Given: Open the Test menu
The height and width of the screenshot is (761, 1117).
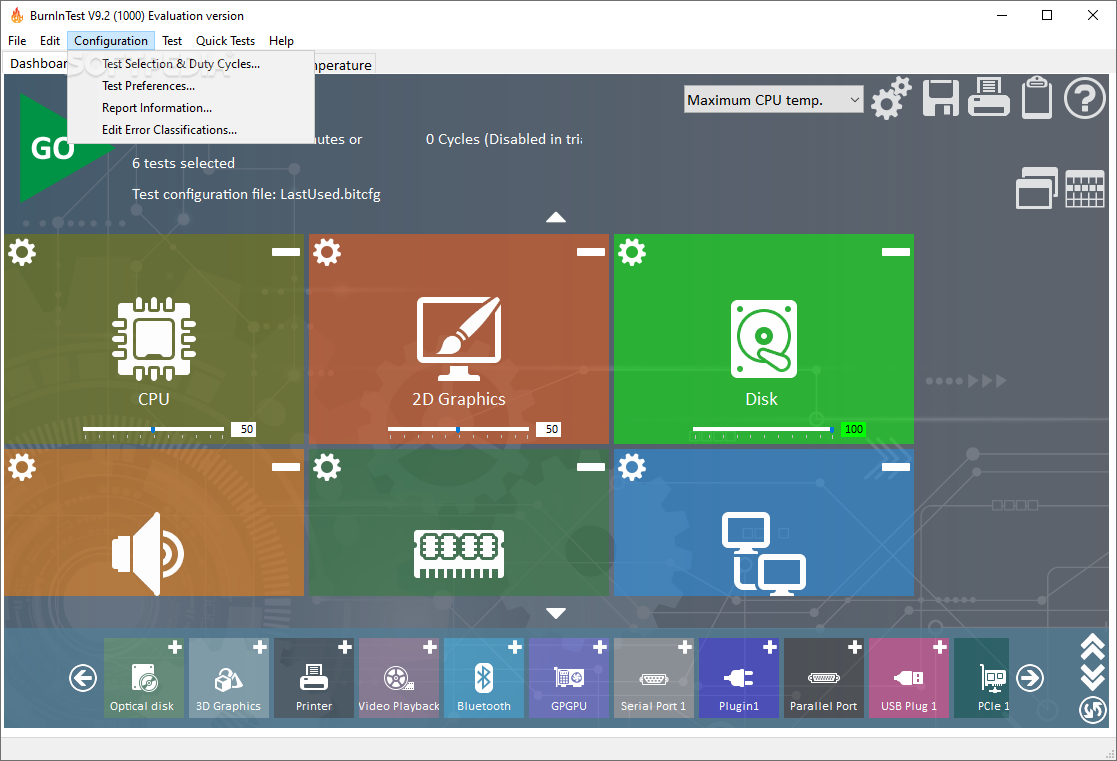Looking at the screenshot, I should 172,41.
